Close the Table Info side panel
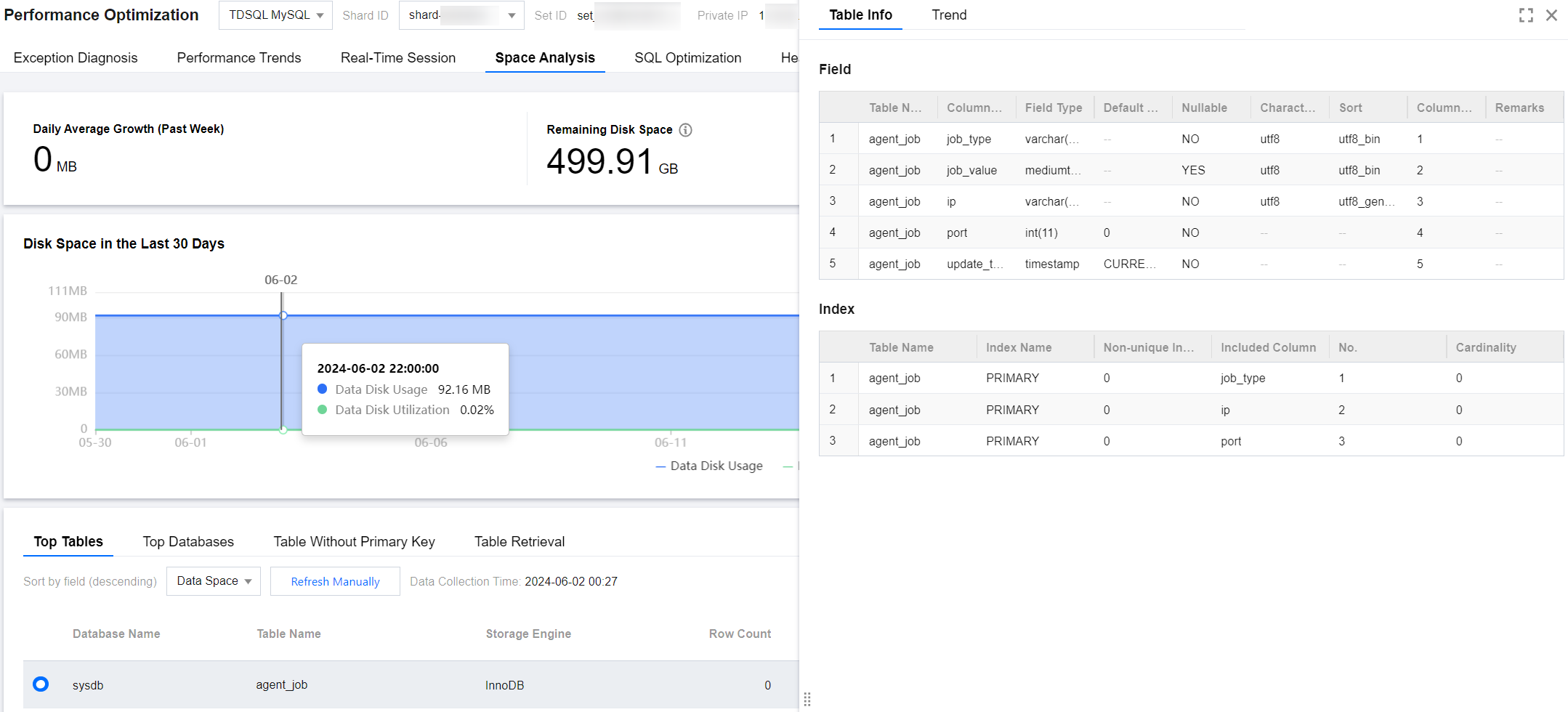 click(1551, 15)
